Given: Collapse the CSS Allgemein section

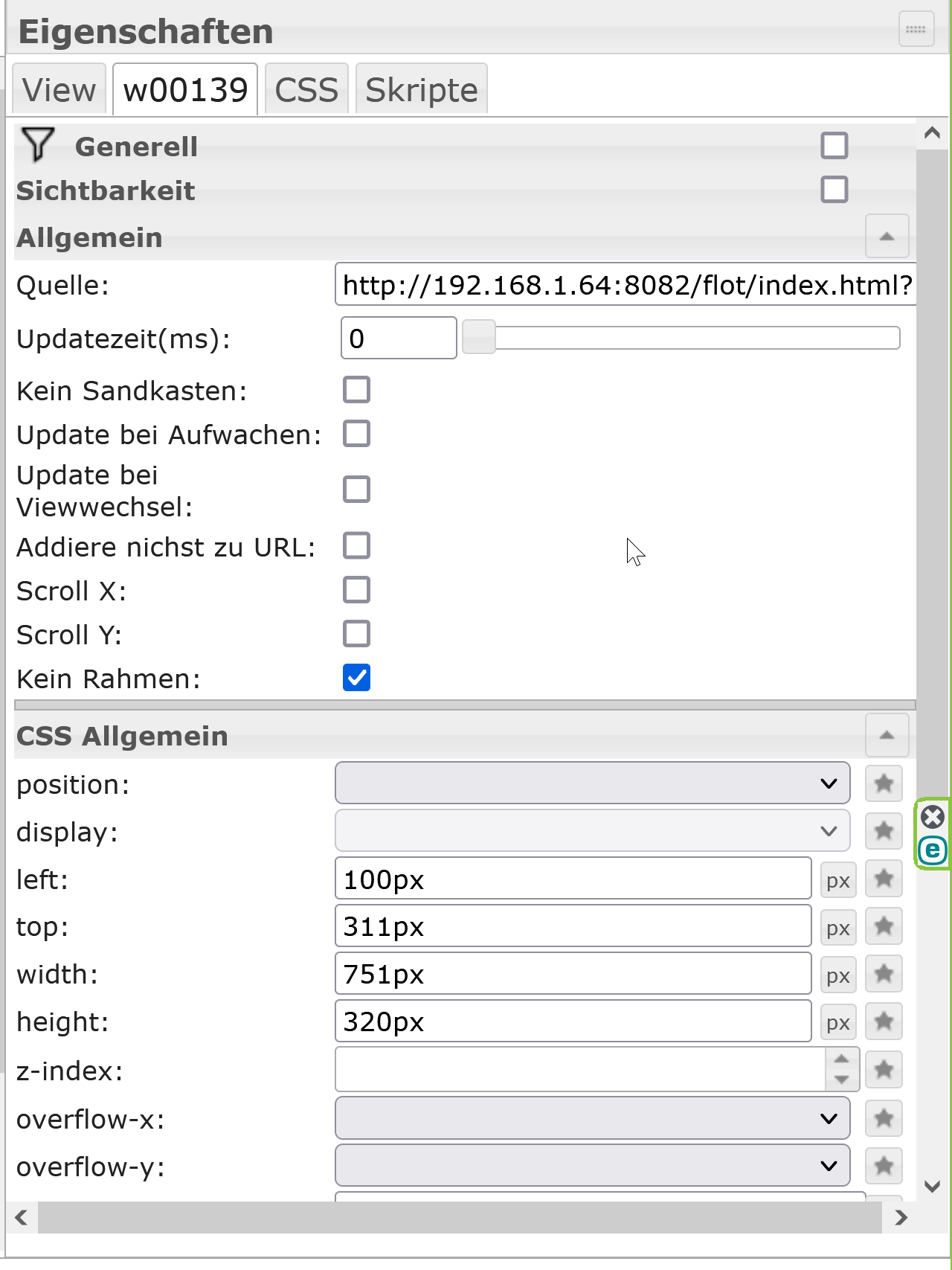Looking at the screenshot, I should pyautogui.click(x=887, y=734).
